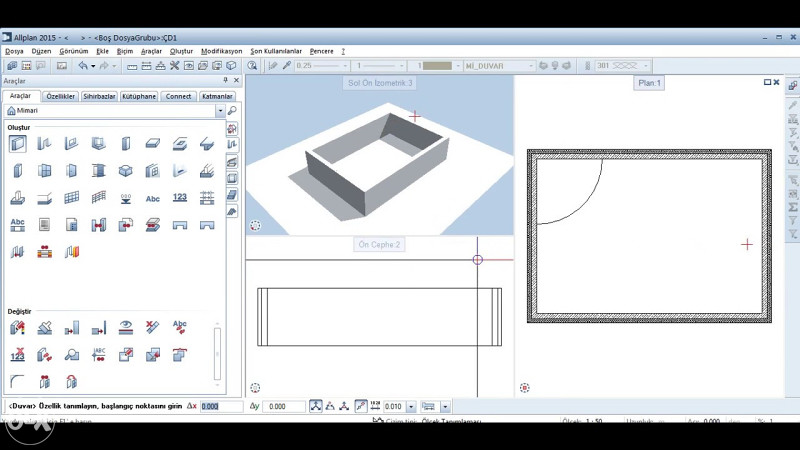
Task: Click the Undo arrow in toolbar
Action: [83, 66]
